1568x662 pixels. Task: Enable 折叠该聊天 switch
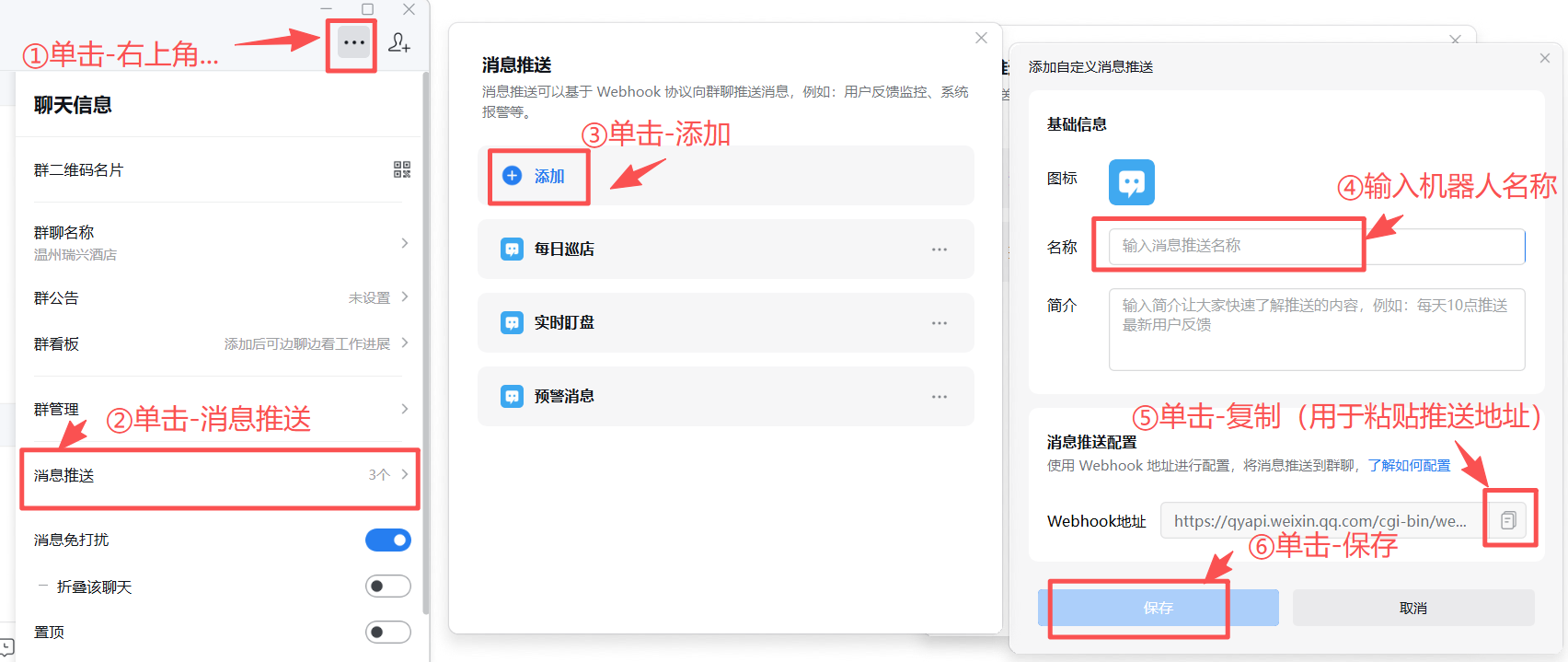pyautogui.click(x=388, y=587)
